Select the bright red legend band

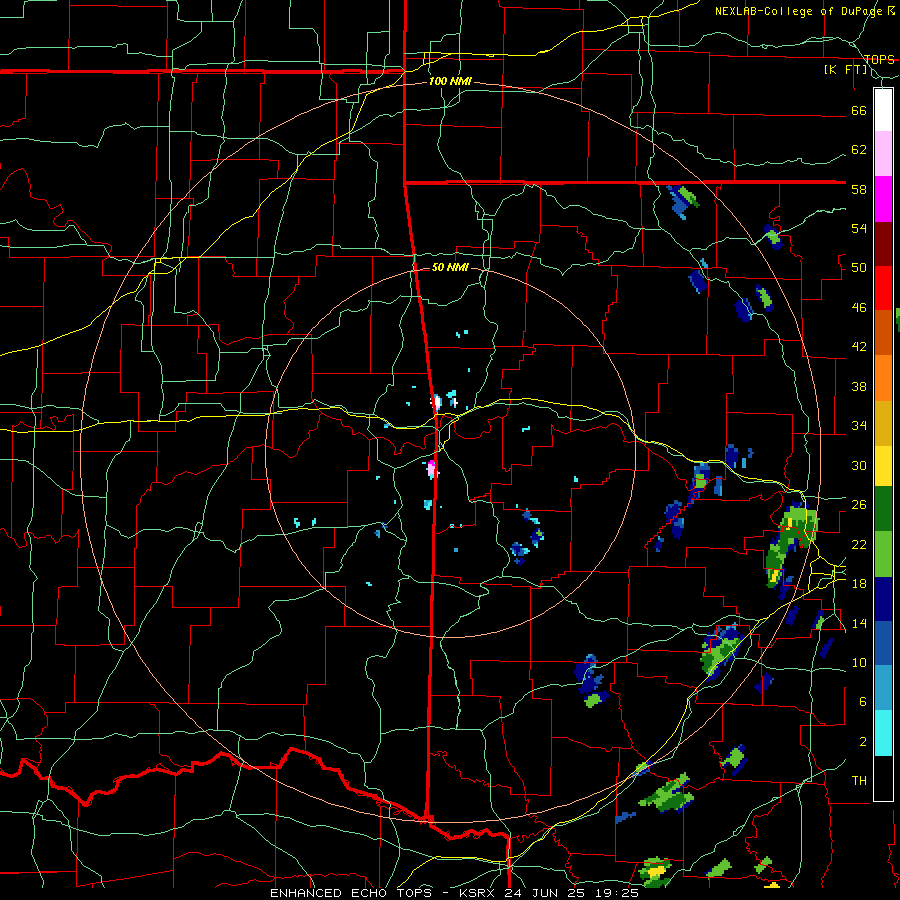(883, 288)
